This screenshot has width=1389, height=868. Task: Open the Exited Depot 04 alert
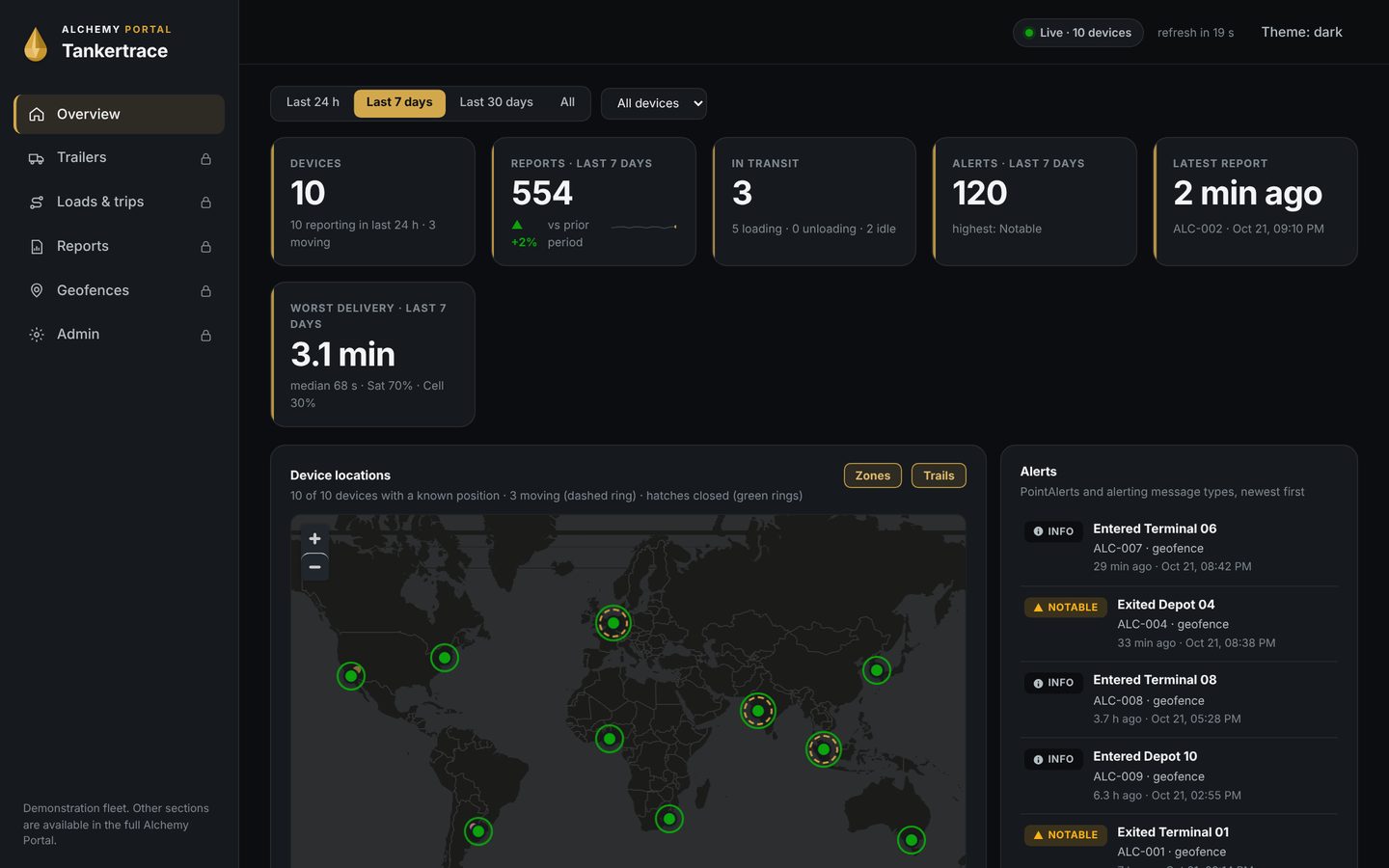1180,624
